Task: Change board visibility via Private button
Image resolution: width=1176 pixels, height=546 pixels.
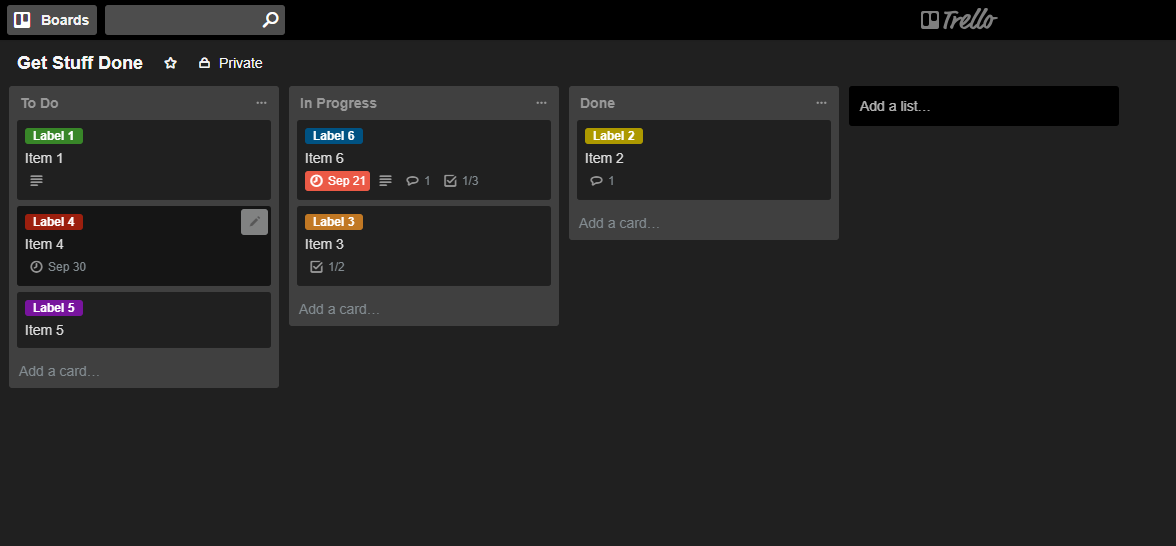Action: point(231,63)
